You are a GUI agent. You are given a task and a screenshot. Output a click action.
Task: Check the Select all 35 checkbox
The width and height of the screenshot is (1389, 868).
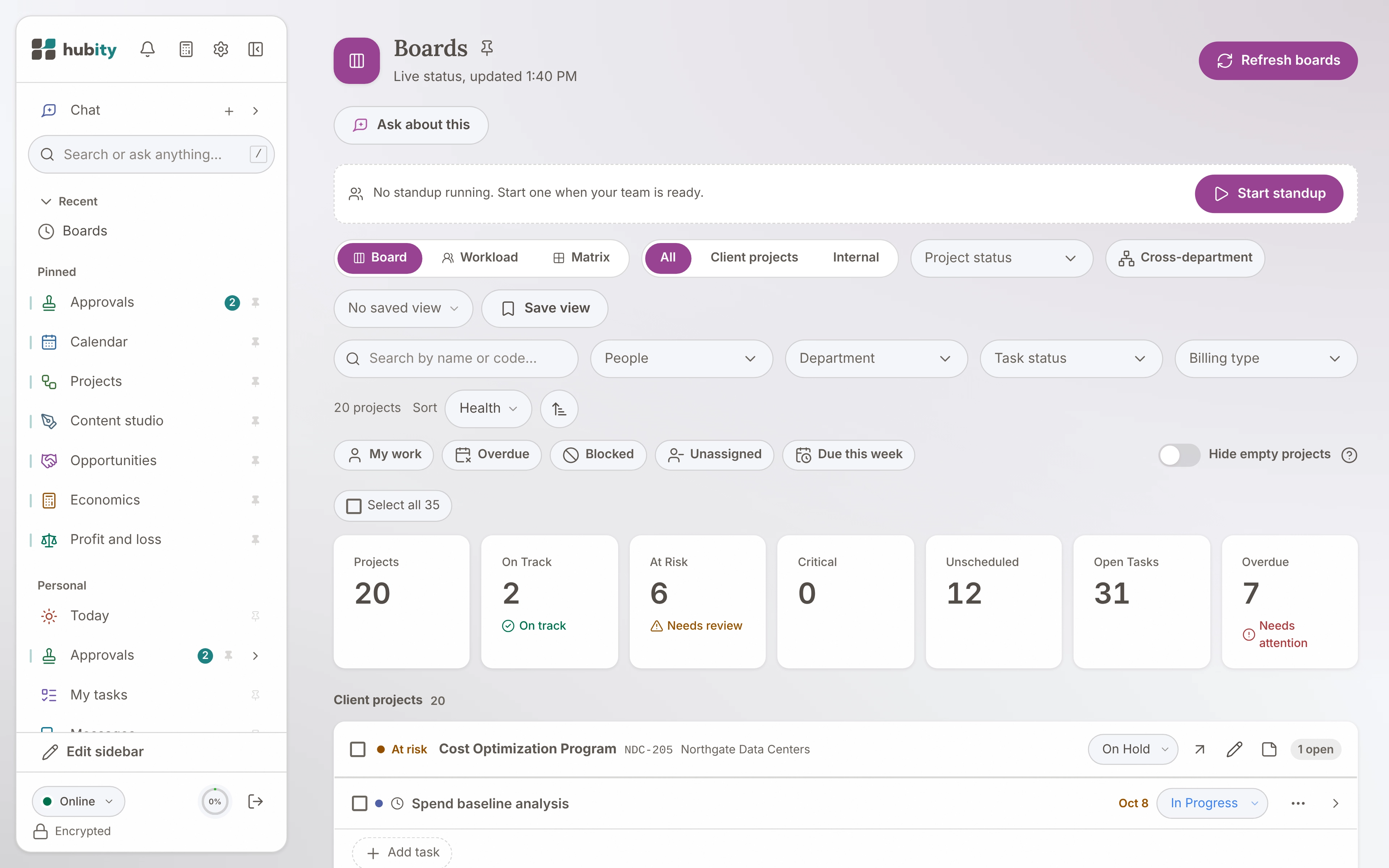[354, 506]
